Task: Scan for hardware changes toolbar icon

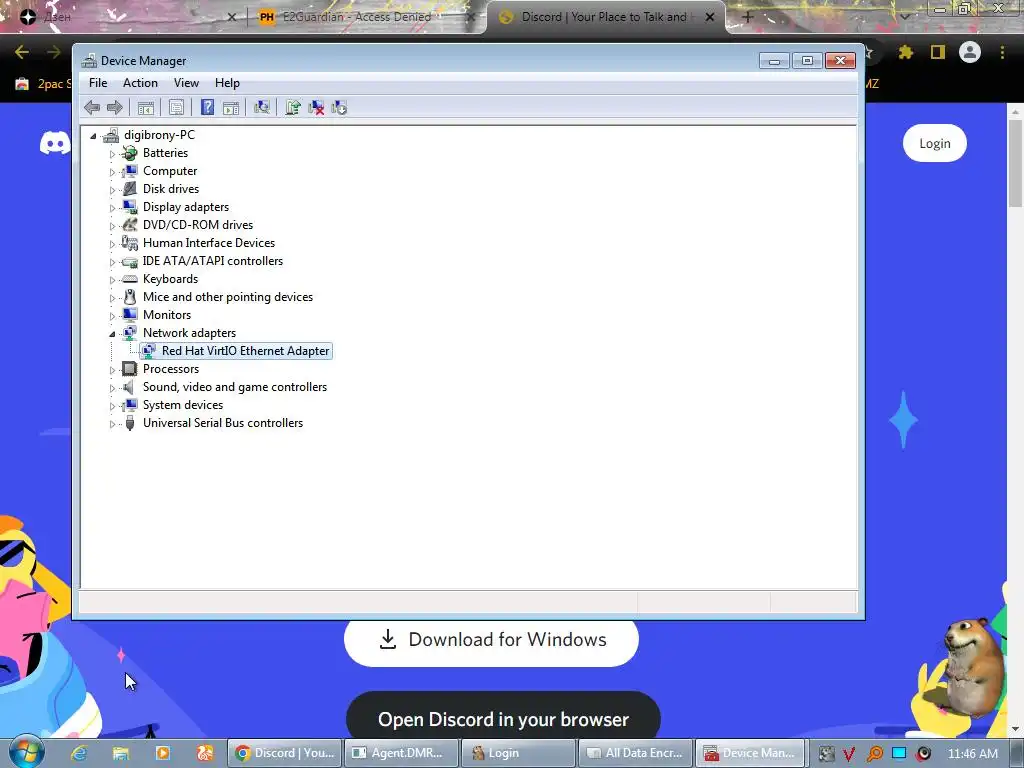Action: coord(262,108)
